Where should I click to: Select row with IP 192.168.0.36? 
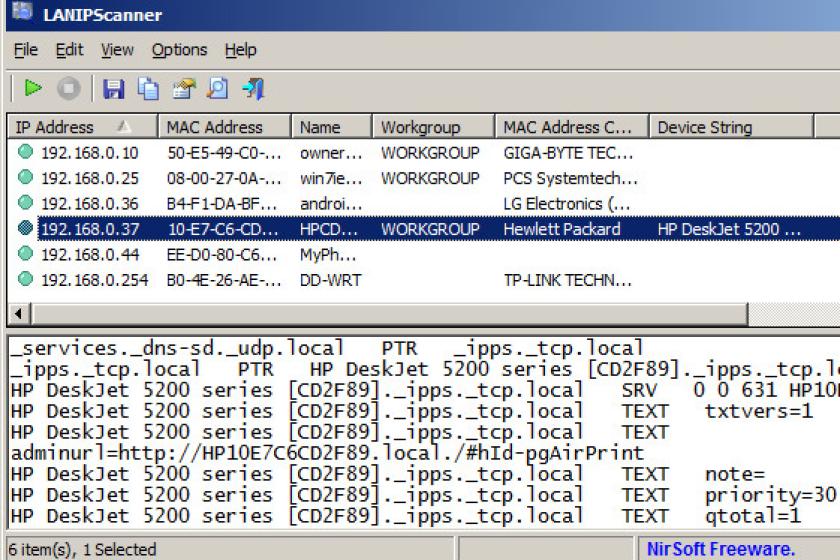pyautogui.click(x=424, y=204)
